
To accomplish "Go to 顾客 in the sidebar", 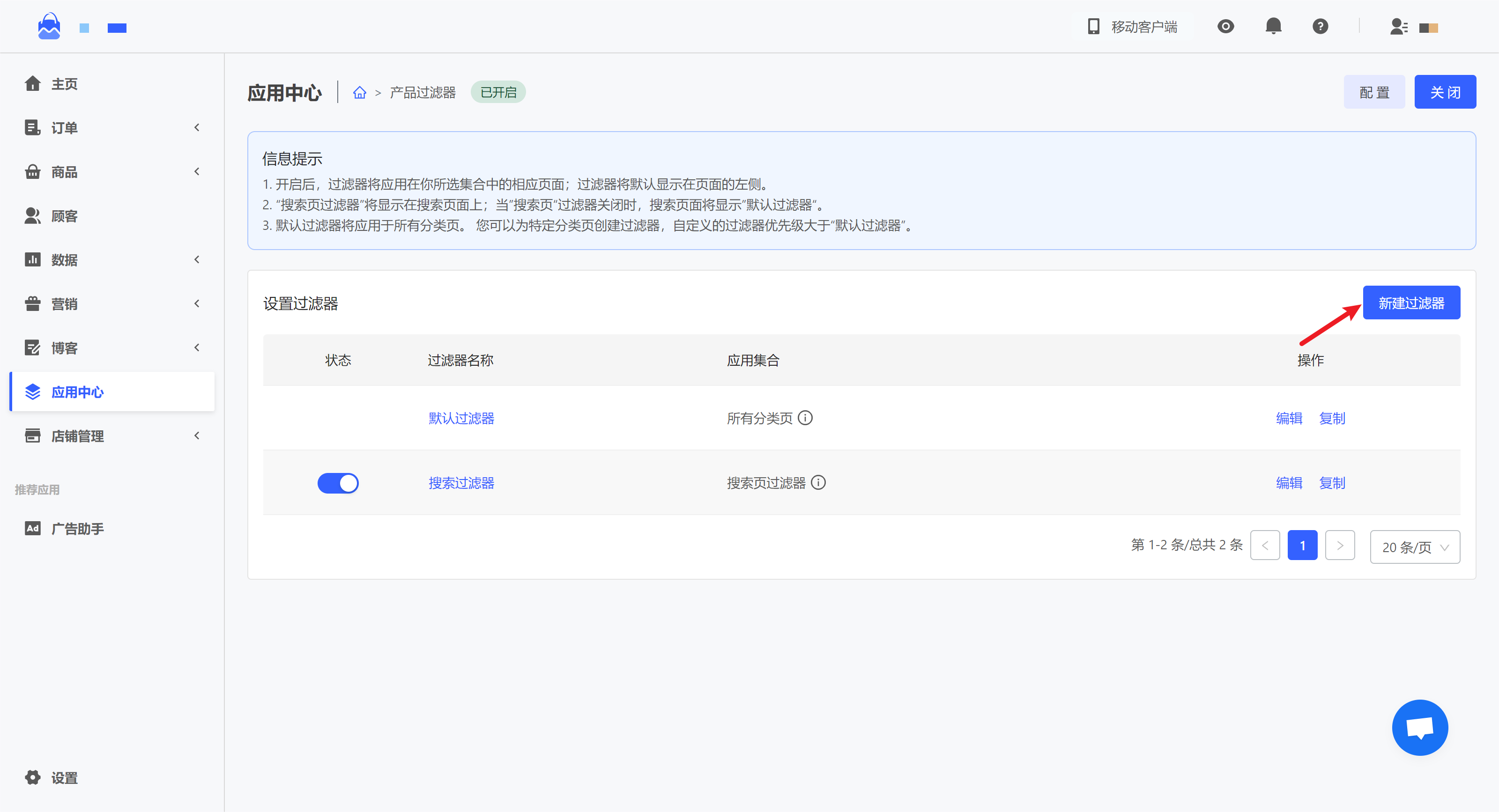I will click(64, 216).
